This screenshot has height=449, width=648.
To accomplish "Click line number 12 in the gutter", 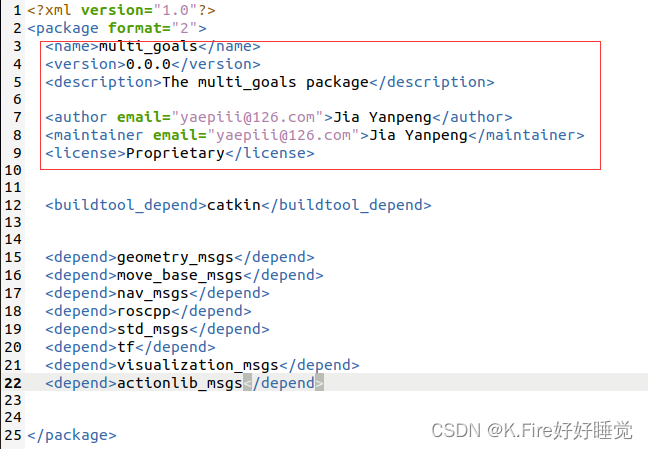I will (13, 205).
